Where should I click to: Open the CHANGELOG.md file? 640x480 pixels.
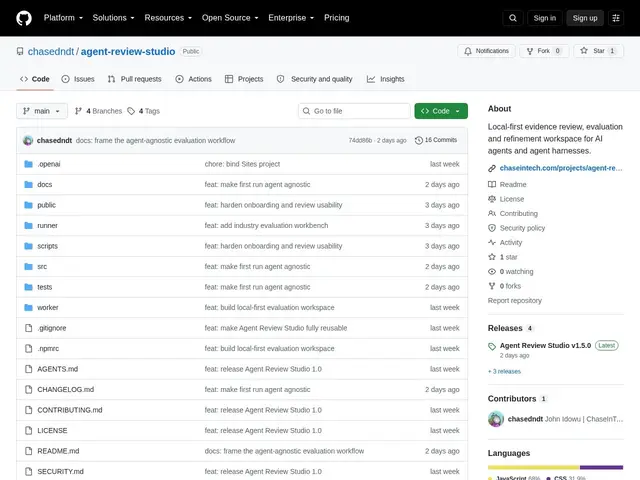(x=66, y=389)
